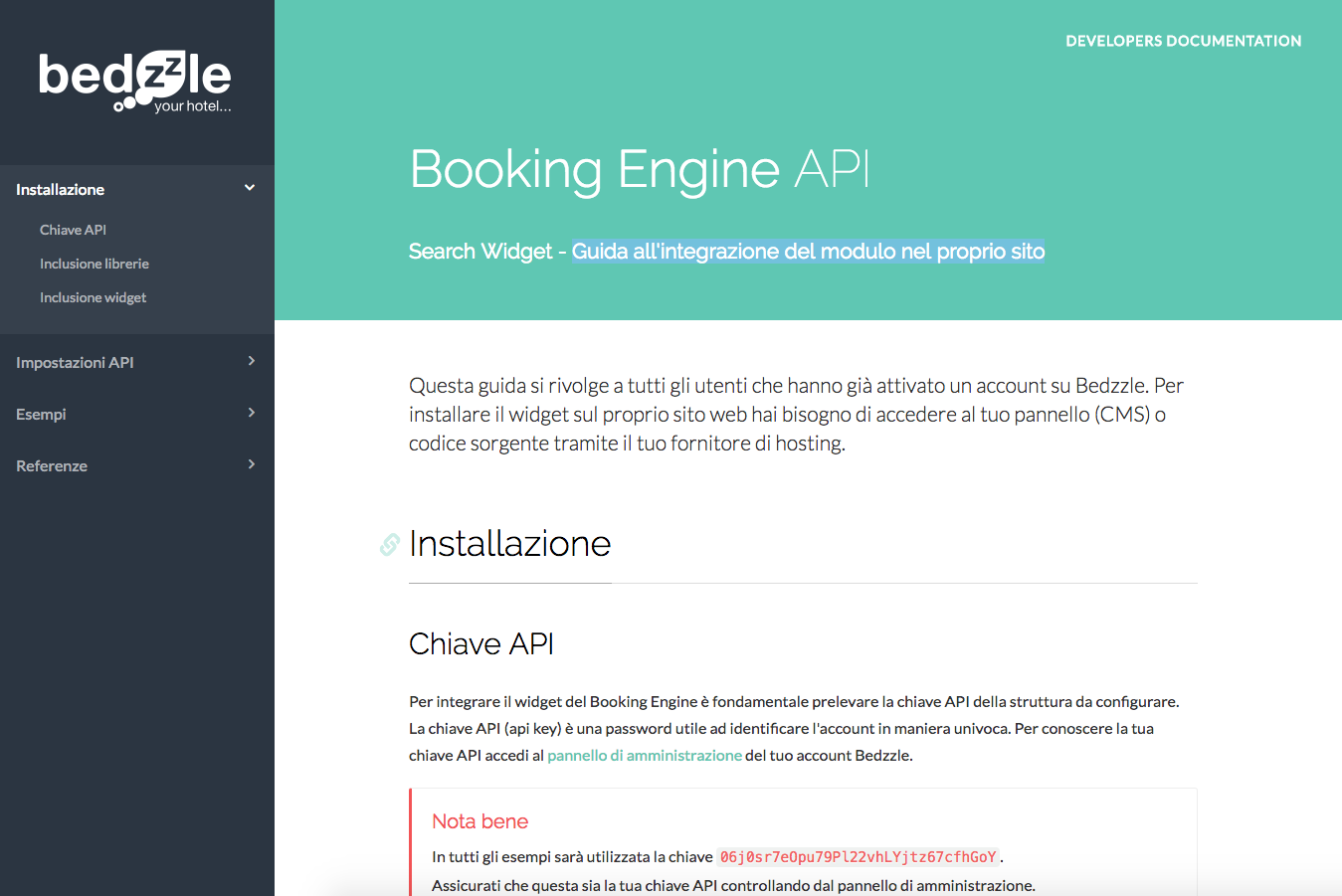
Task: Follow the pannello di amministrazione link
Action: click(645, 756)
